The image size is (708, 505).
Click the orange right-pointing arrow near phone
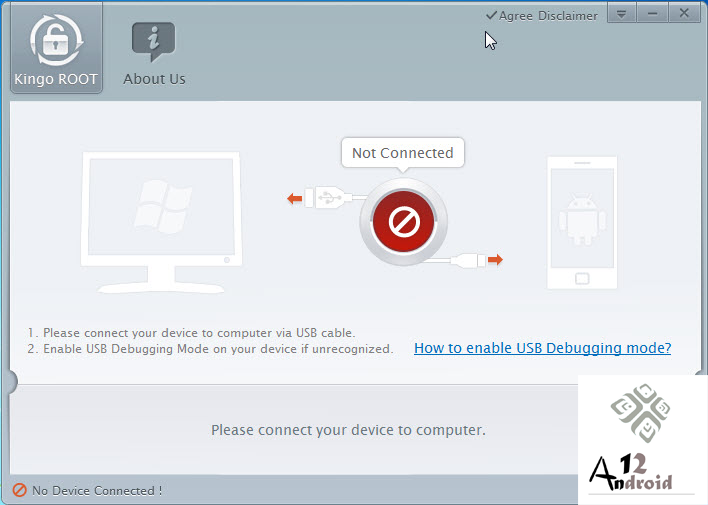[495, 260]
